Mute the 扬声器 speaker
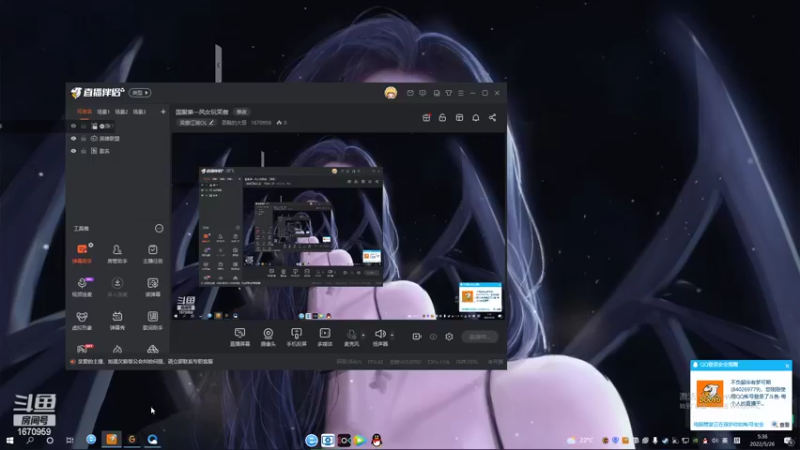 380,337
